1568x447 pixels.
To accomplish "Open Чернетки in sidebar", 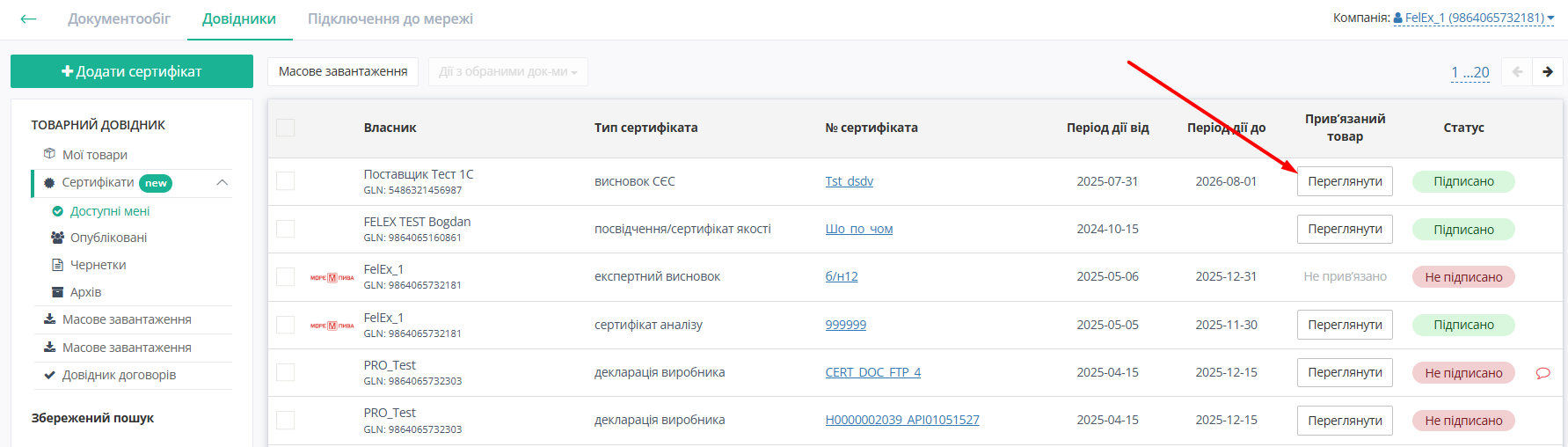I will click(98, 265).
